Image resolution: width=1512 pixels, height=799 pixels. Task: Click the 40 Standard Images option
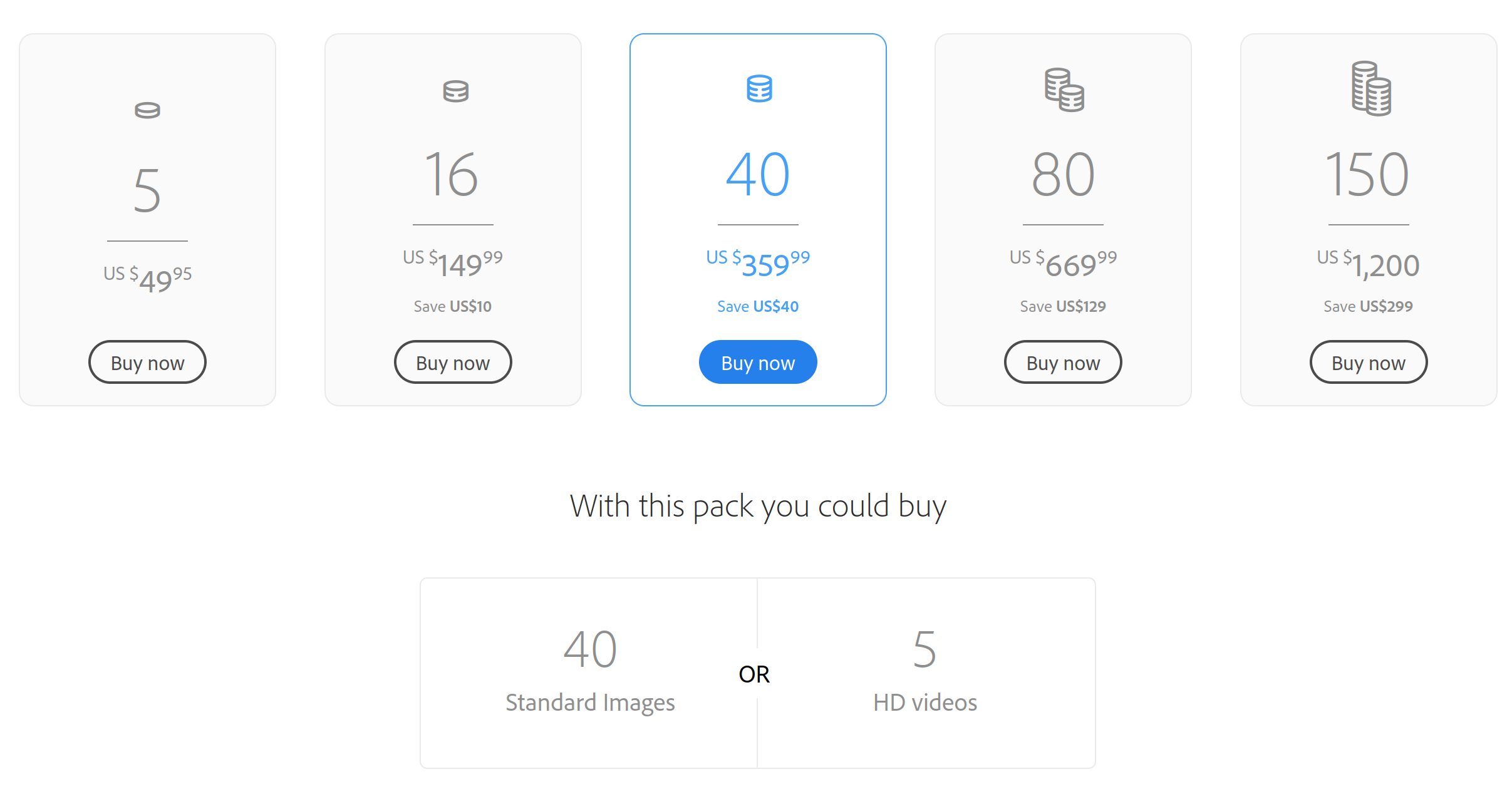coord(589,673)
